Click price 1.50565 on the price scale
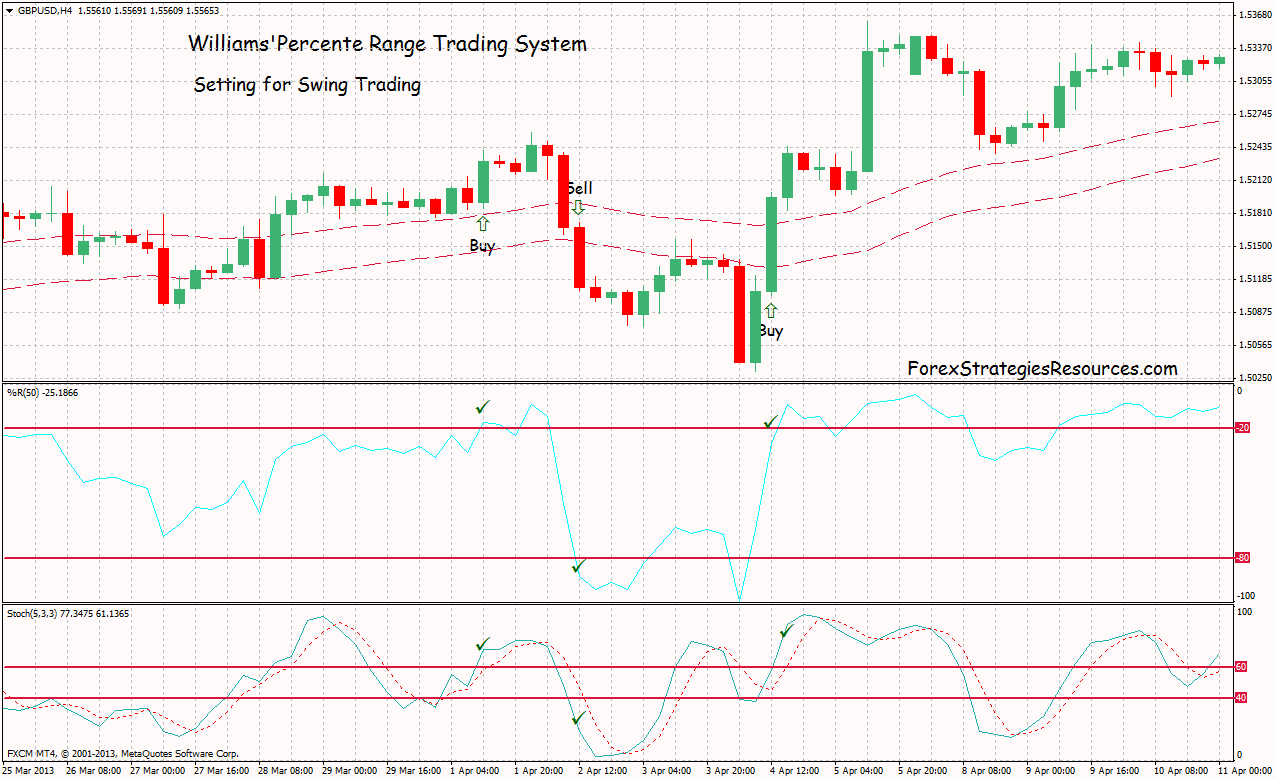This screenshot has height=779, width=1276. [x=1254, y=345]
